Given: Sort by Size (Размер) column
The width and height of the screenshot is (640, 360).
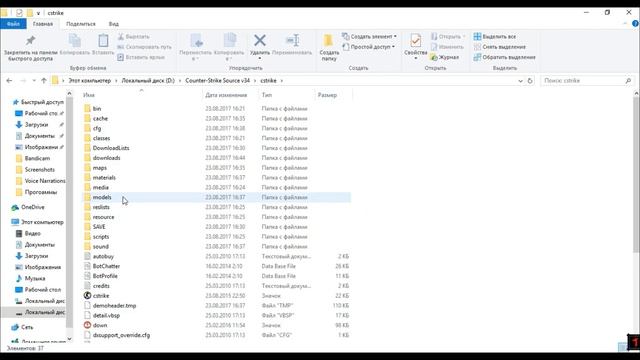Looking at the screenshot, I should point(333,95).
